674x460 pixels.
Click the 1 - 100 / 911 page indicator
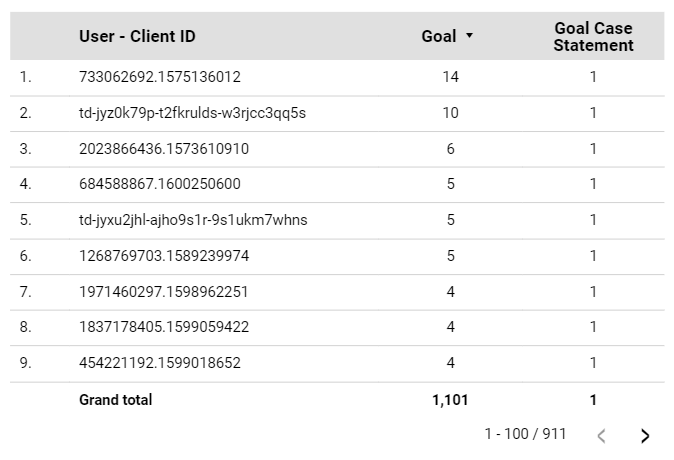(x=525, y=434)
